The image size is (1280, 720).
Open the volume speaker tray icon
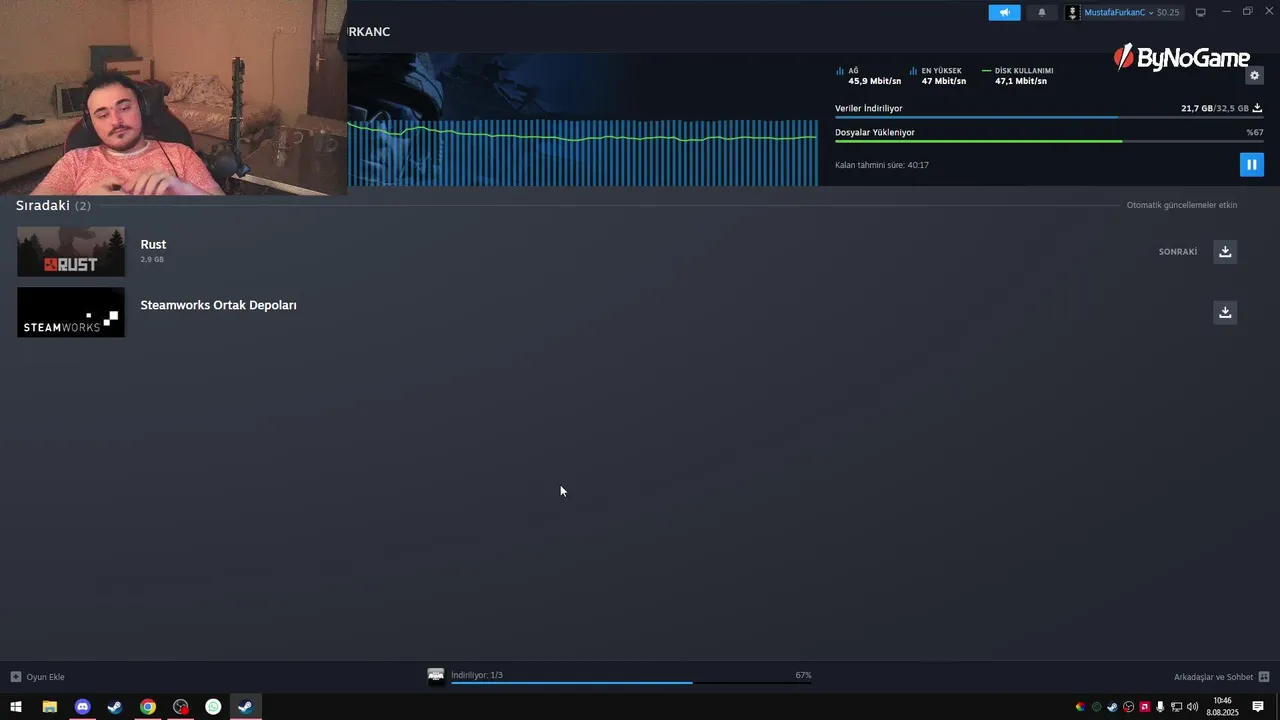1192,707
